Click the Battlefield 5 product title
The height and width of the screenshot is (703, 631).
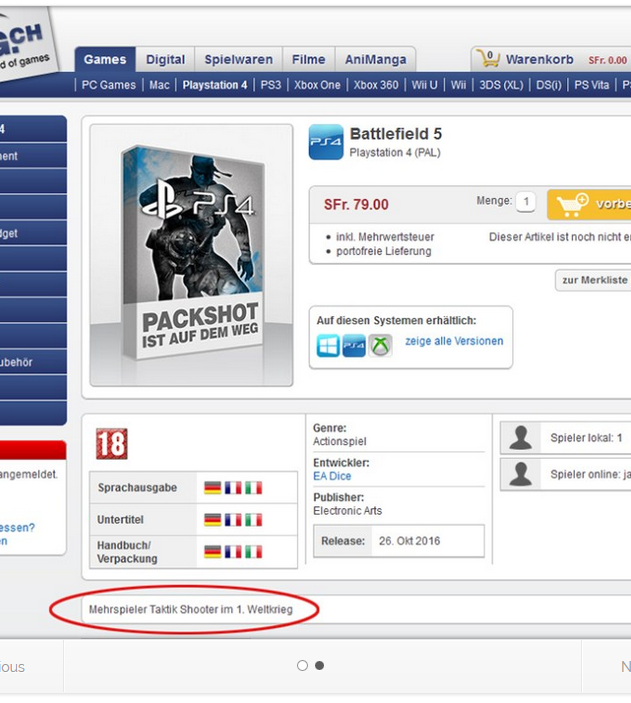(396, 134)
